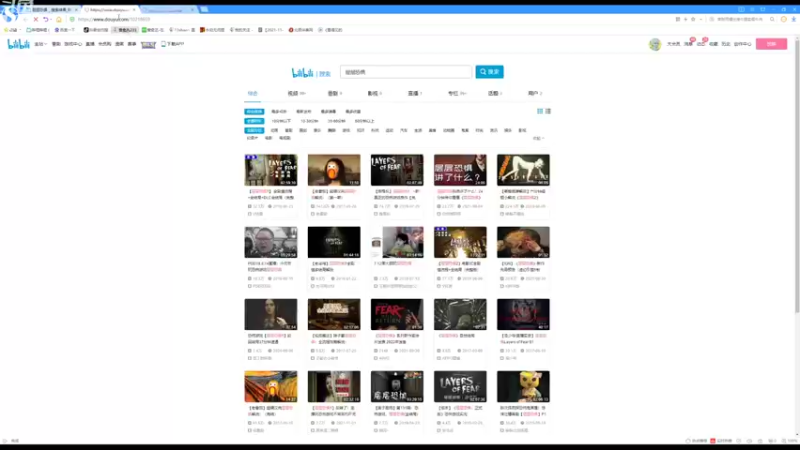Click the bilibili 搜索 logo beside search box
The width and height of the screenshot is (800, 450).
pyautogui.click(x=311, y=73)
